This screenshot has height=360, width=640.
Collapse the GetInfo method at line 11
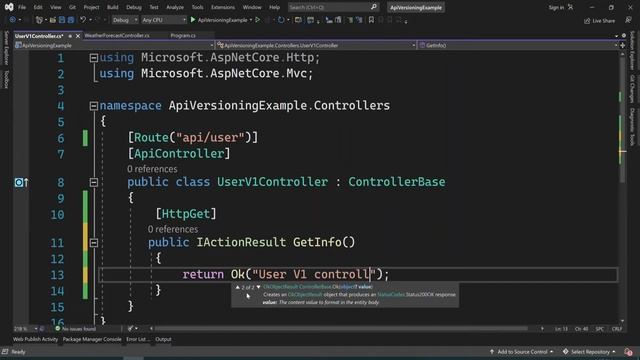coord(93,243)
